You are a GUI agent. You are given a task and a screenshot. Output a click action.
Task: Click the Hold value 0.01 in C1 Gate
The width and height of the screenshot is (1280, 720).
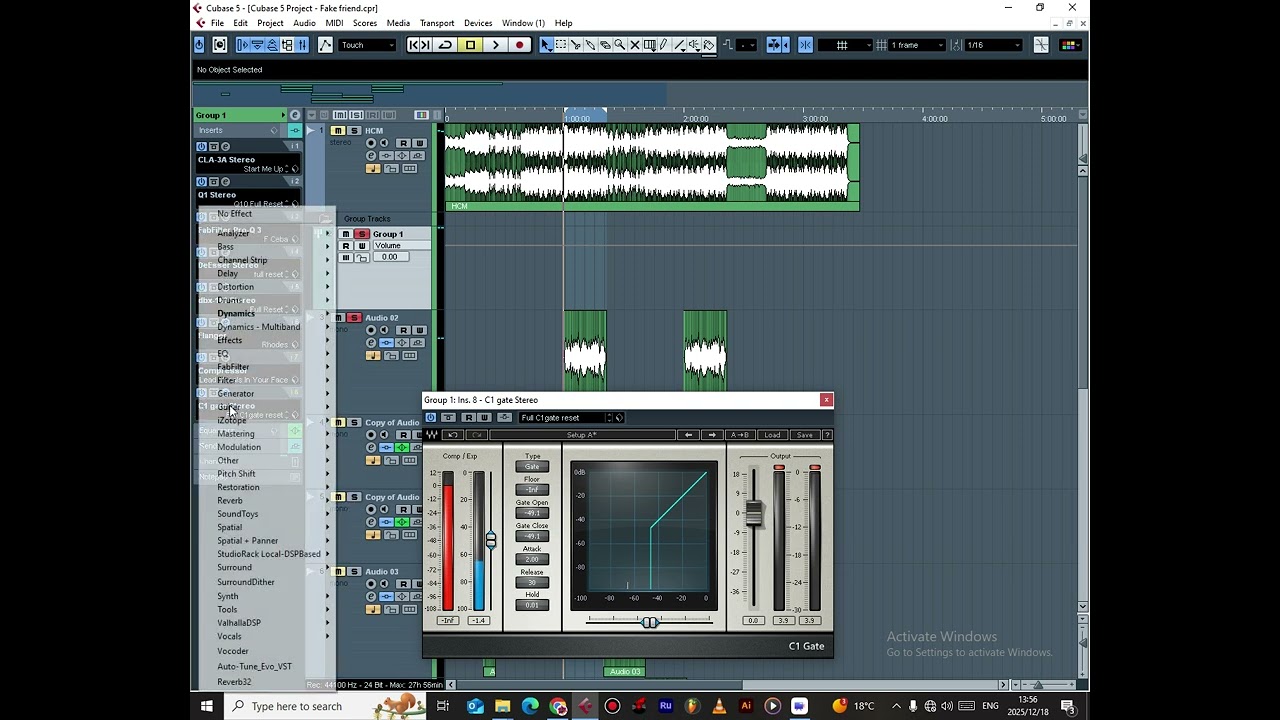tap(532, 605)
